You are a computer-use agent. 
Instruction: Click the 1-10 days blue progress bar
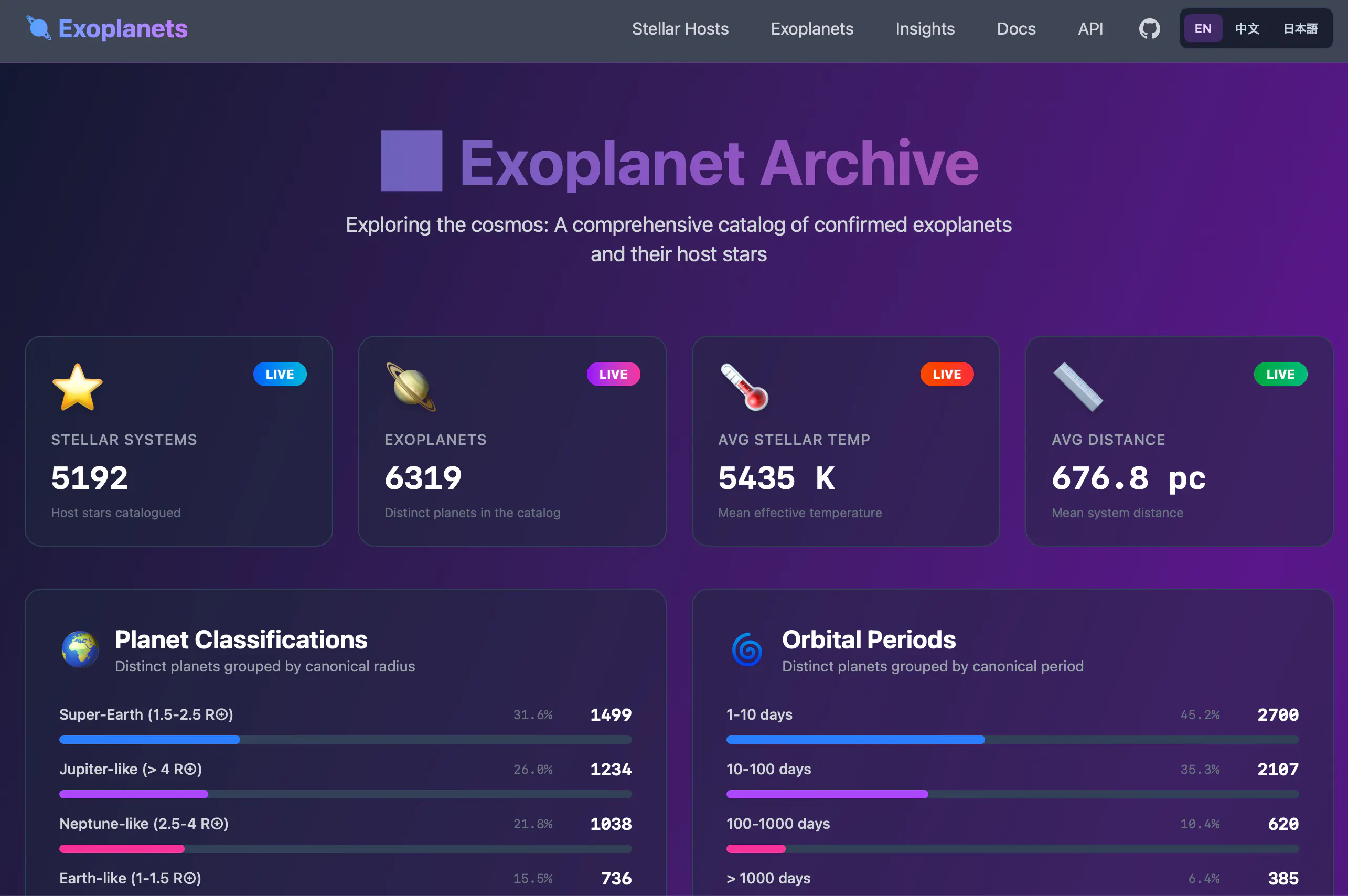click(855, 740)
